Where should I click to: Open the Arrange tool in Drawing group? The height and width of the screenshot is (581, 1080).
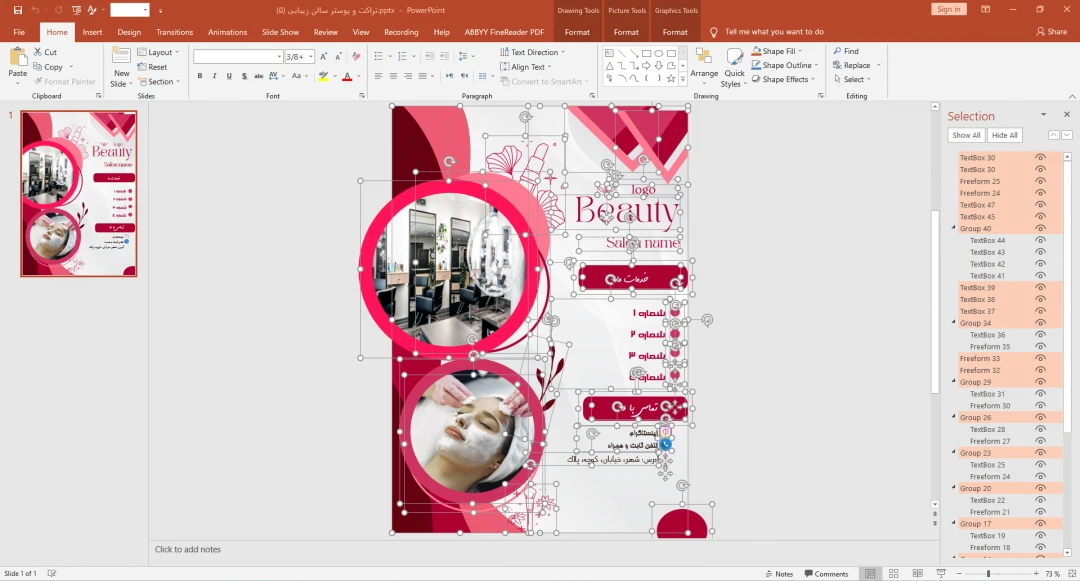pos(704,62)
